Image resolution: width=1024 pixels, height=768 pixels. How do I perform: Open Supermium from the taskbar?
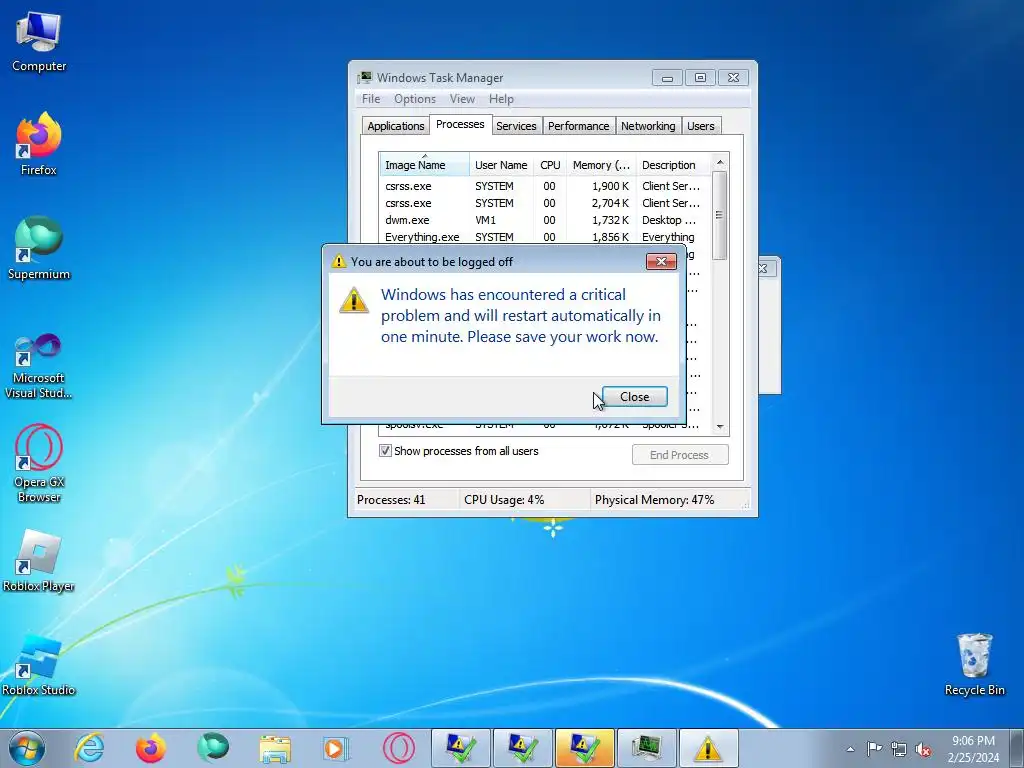pos(213,748)
